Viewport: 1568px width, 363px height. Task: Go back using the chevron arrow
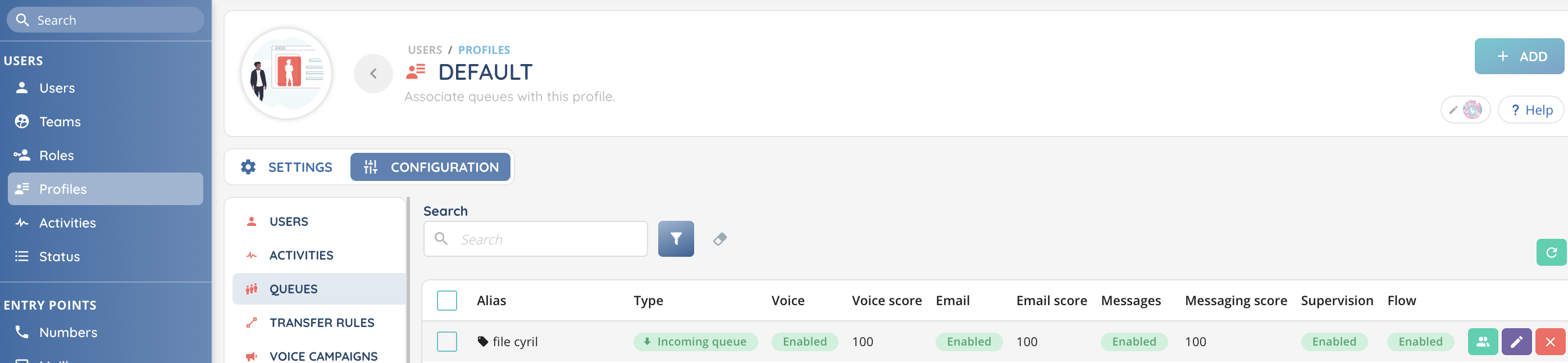coord(373,74)
